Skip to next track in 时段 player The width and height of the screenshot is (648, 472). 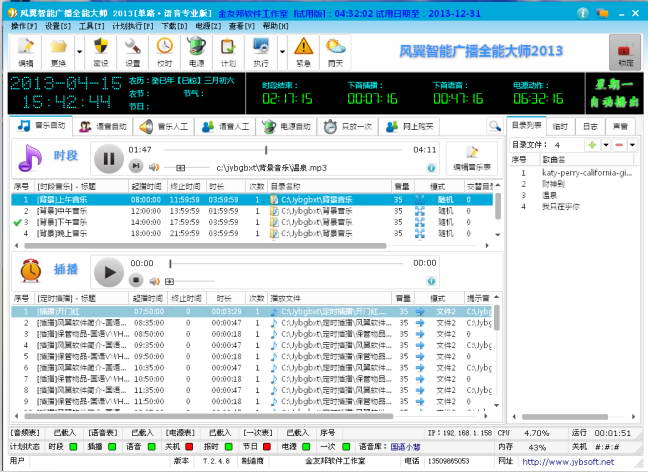coord(136,166)
